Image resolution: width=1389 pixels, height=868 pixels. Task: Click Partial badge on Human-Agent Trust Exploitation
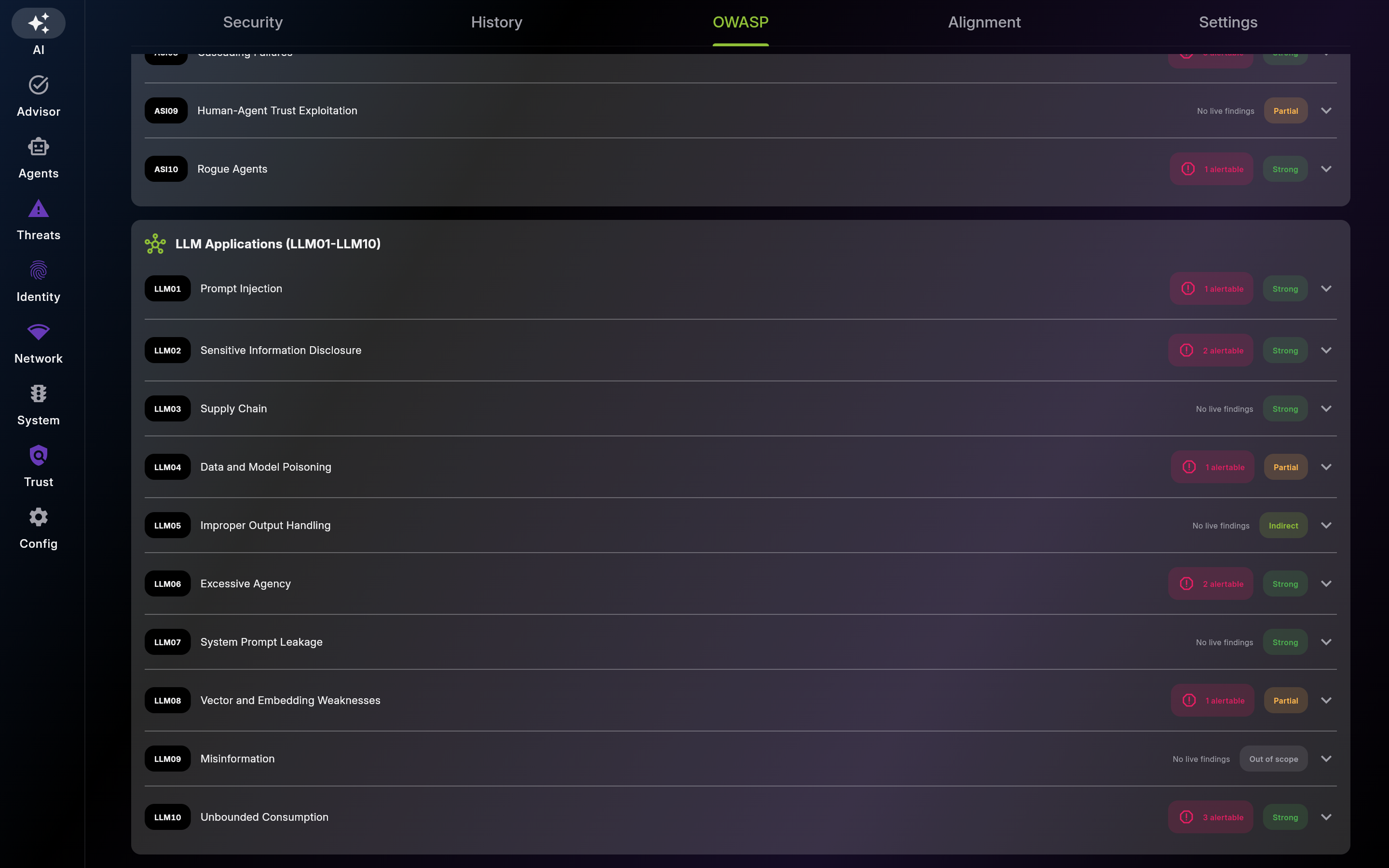[x=1286, y=111]
